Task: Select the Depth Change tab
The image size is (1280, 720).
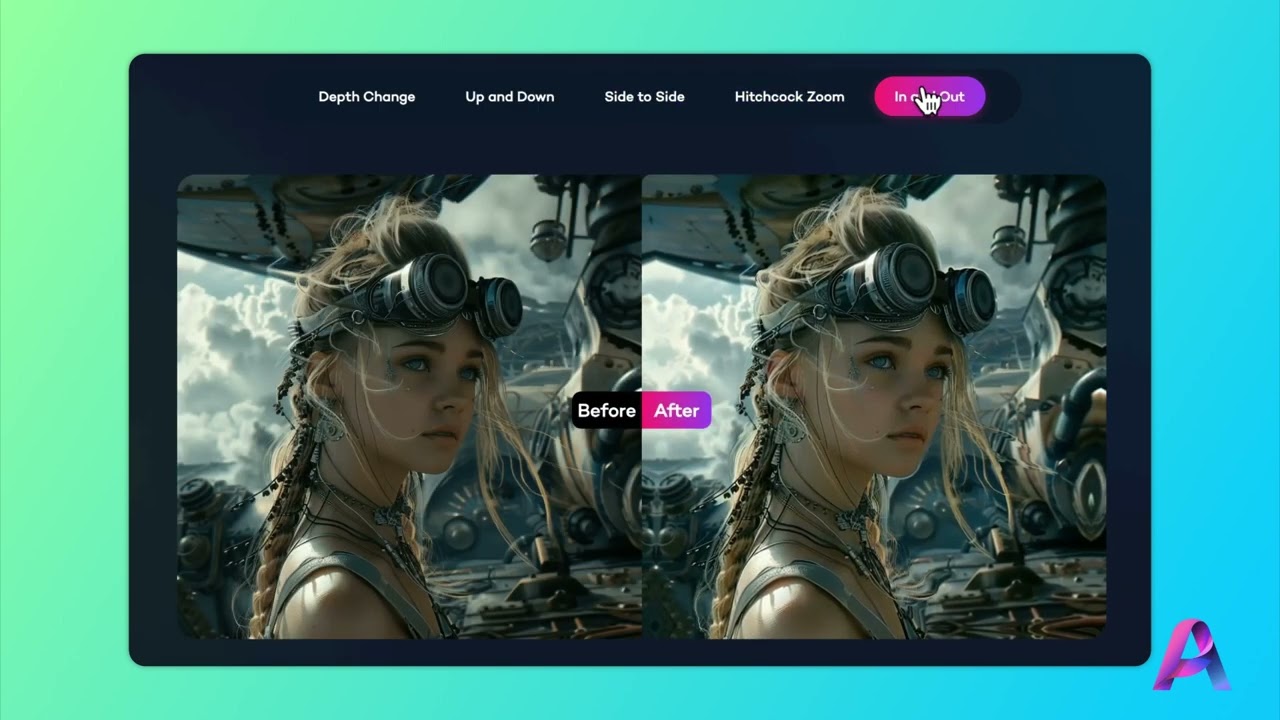Action: point(366,97)
